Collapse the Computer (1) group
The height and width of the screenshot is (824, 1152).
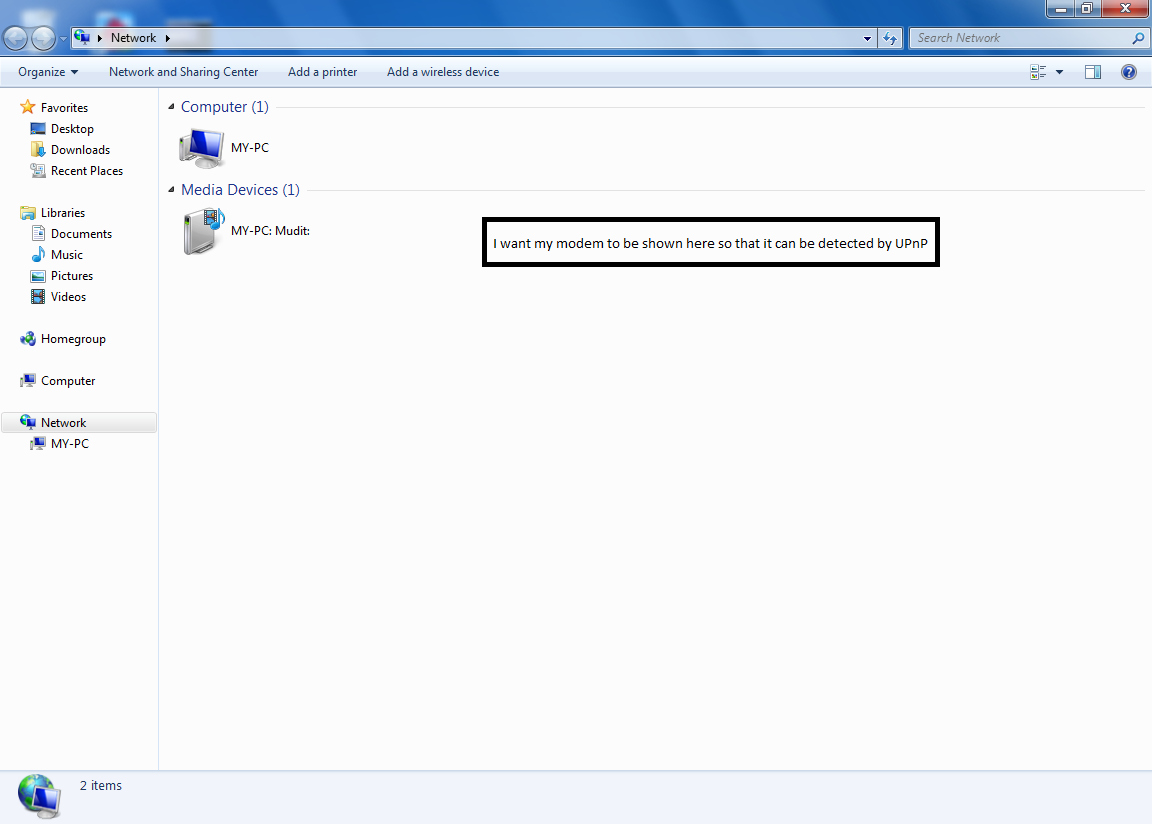click(171, 107)
